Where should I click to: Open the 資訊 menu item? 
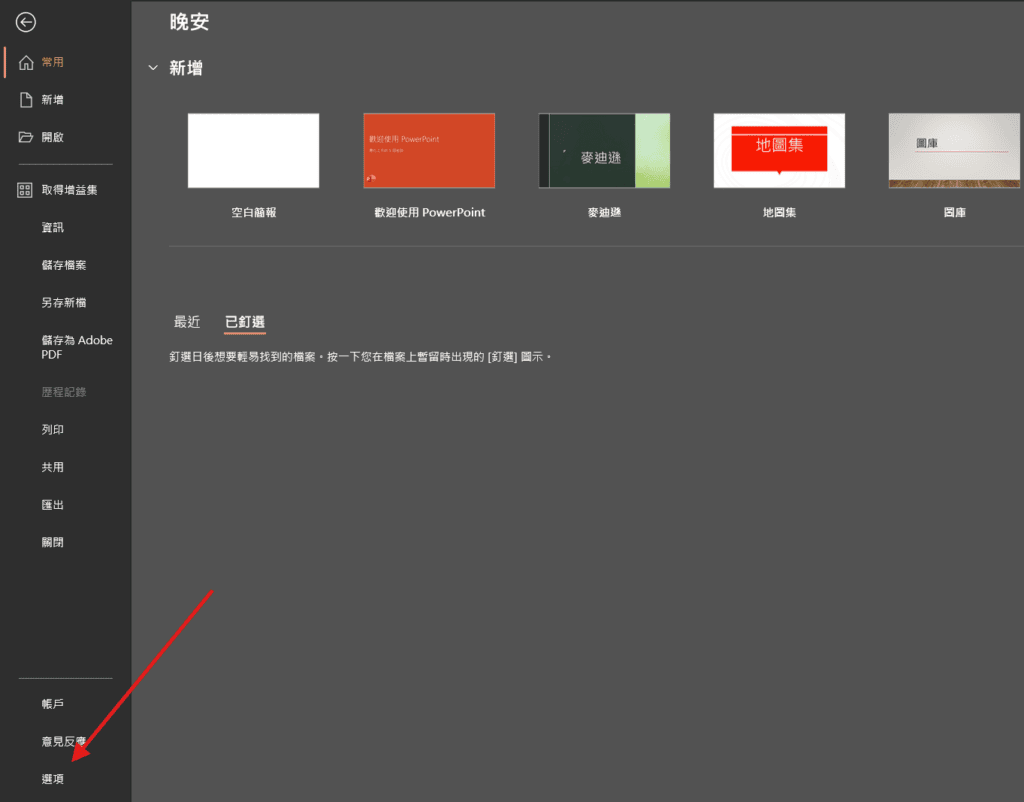click(52, 228)
